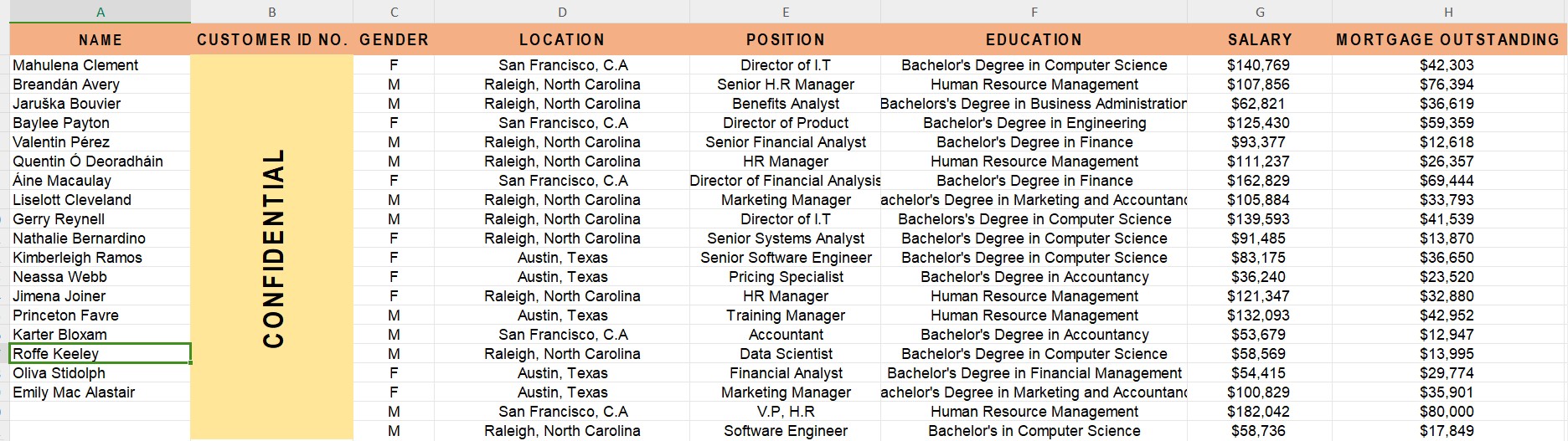Select the NAME header cell
Image resolution: width=1568 pixels, height=441 pixels.
pos(101,39)
